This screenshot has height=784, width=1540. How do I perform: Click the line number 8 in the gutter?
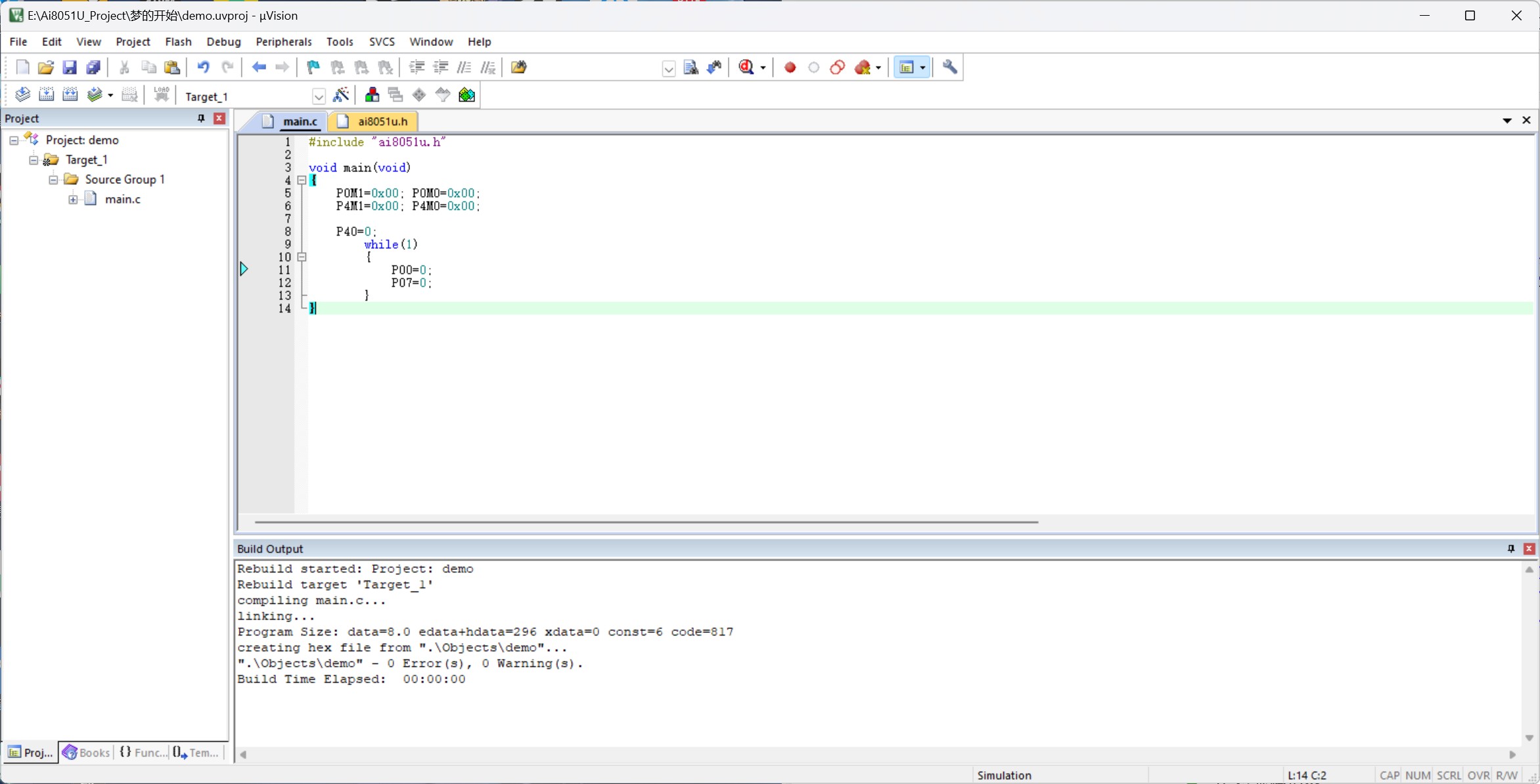(288, 231)
